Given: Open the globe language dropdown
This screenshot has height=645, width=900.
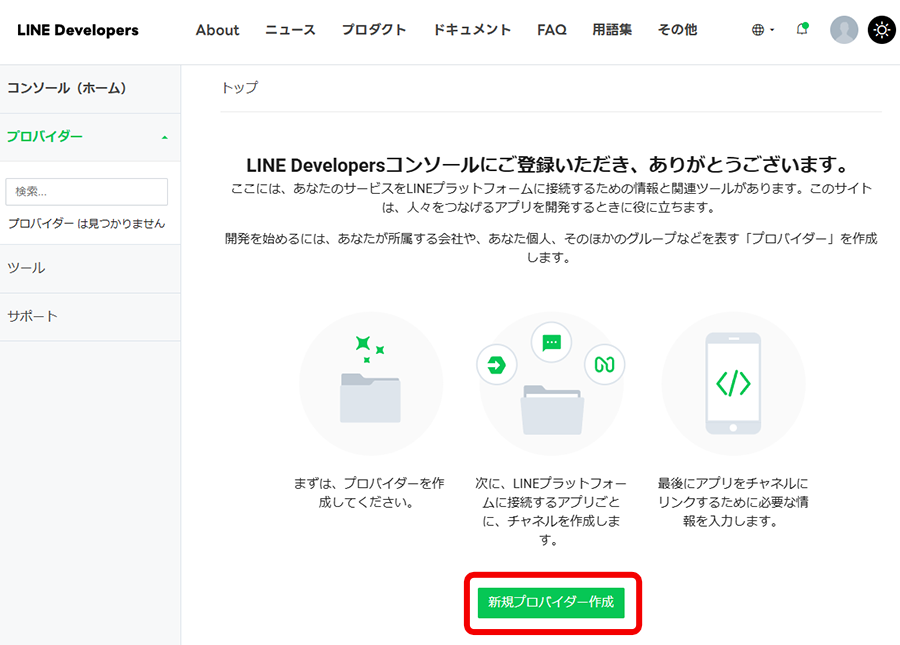Looking at the screenshot, I should pos(763,30).
